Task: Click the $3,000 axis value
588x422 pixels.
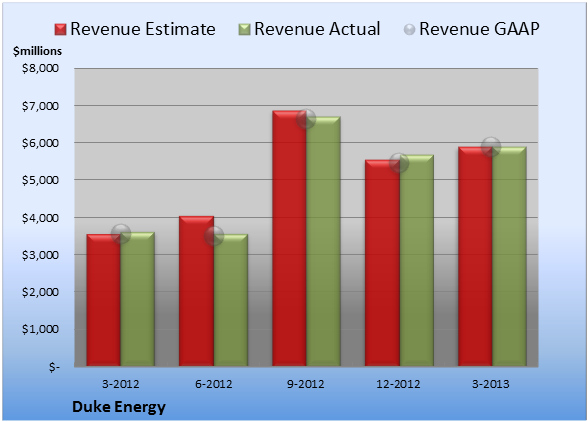Action: (40, 255)
